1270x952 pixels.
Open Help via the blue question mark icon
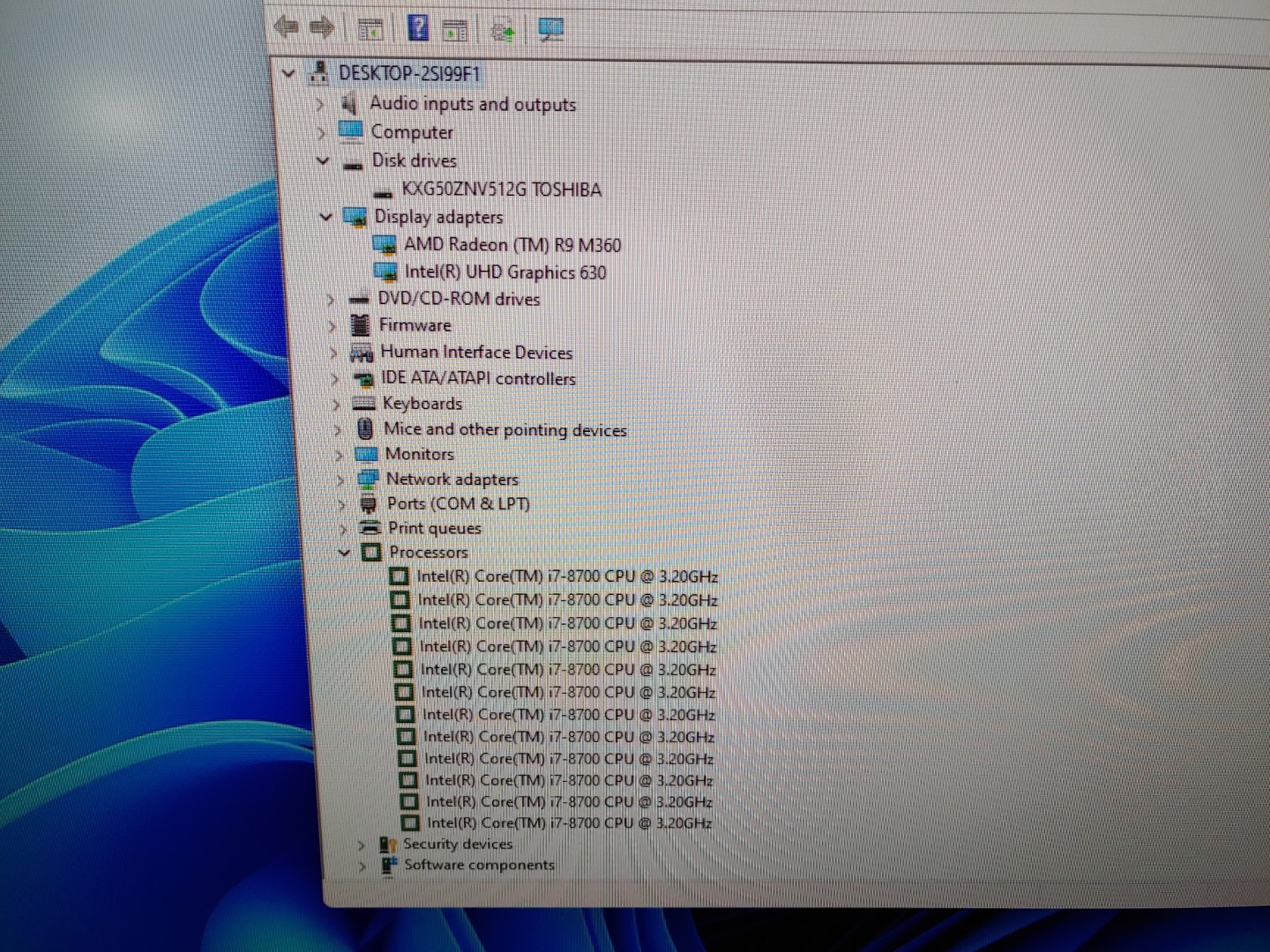[x=418, y=27]
